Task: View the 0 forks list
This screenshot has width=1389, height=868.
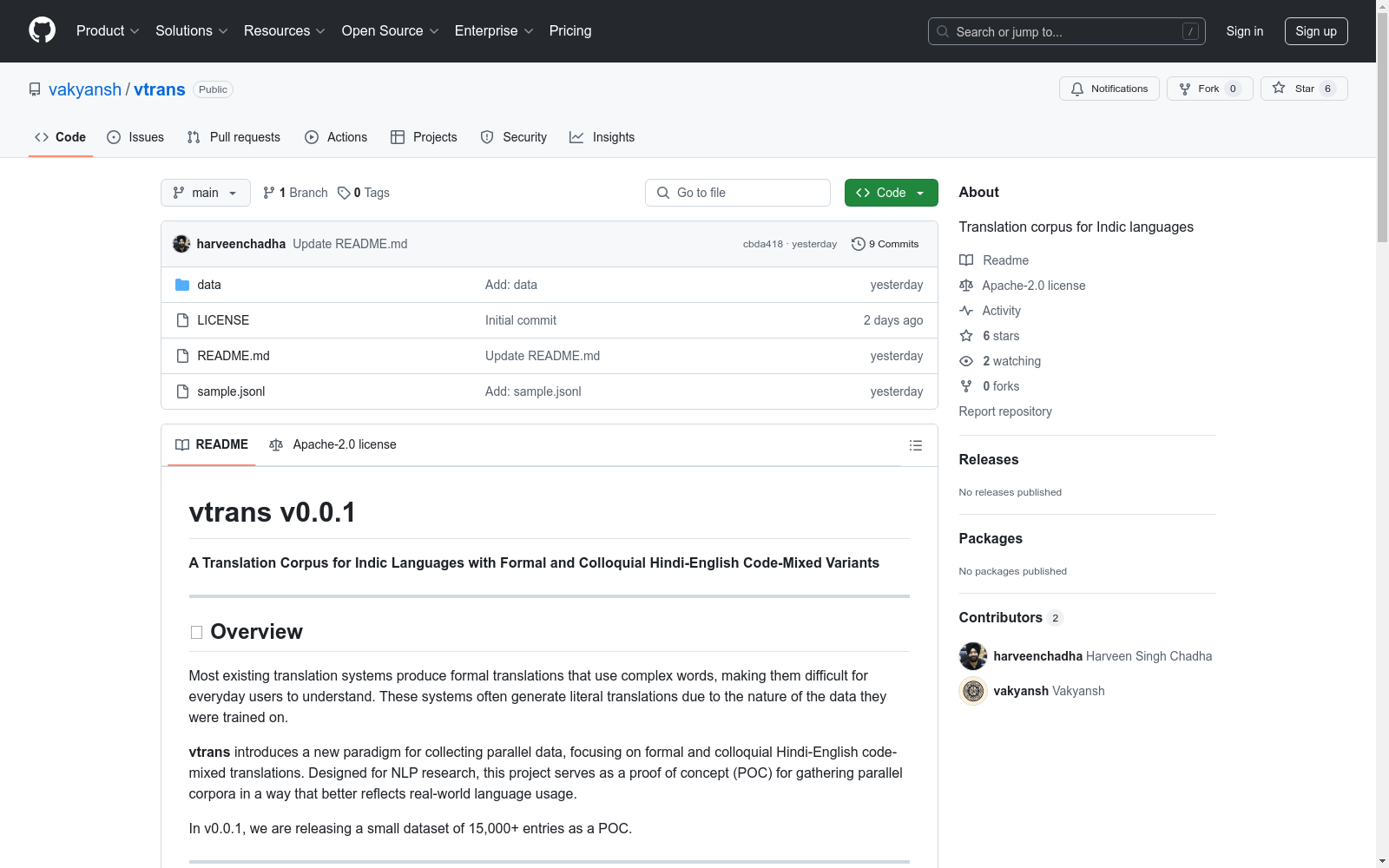Action: pyautogui.click(x=990, y=386)
